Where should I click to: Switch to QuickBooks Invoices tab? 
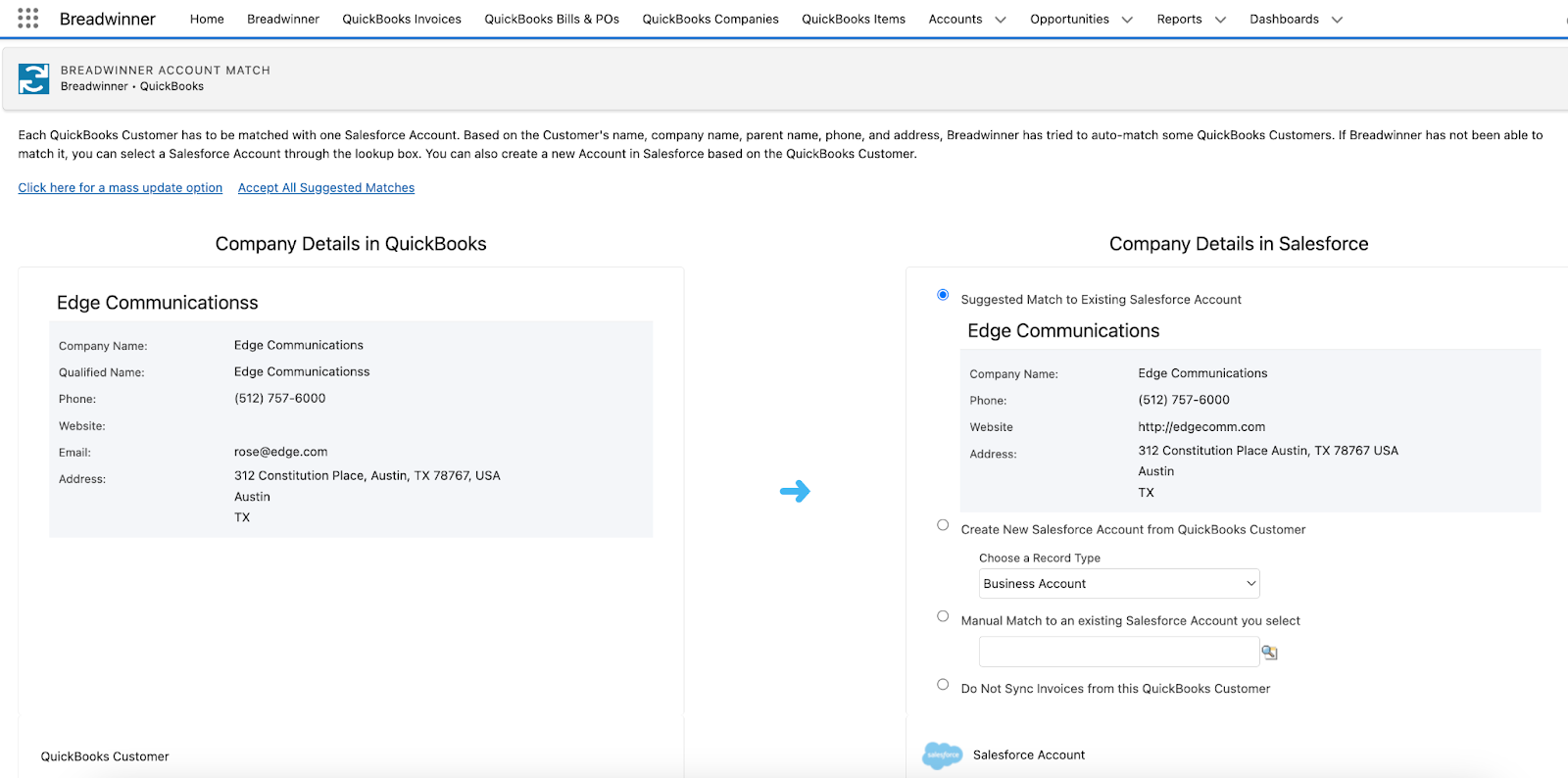pyautogui.click(x=402, y=19)
